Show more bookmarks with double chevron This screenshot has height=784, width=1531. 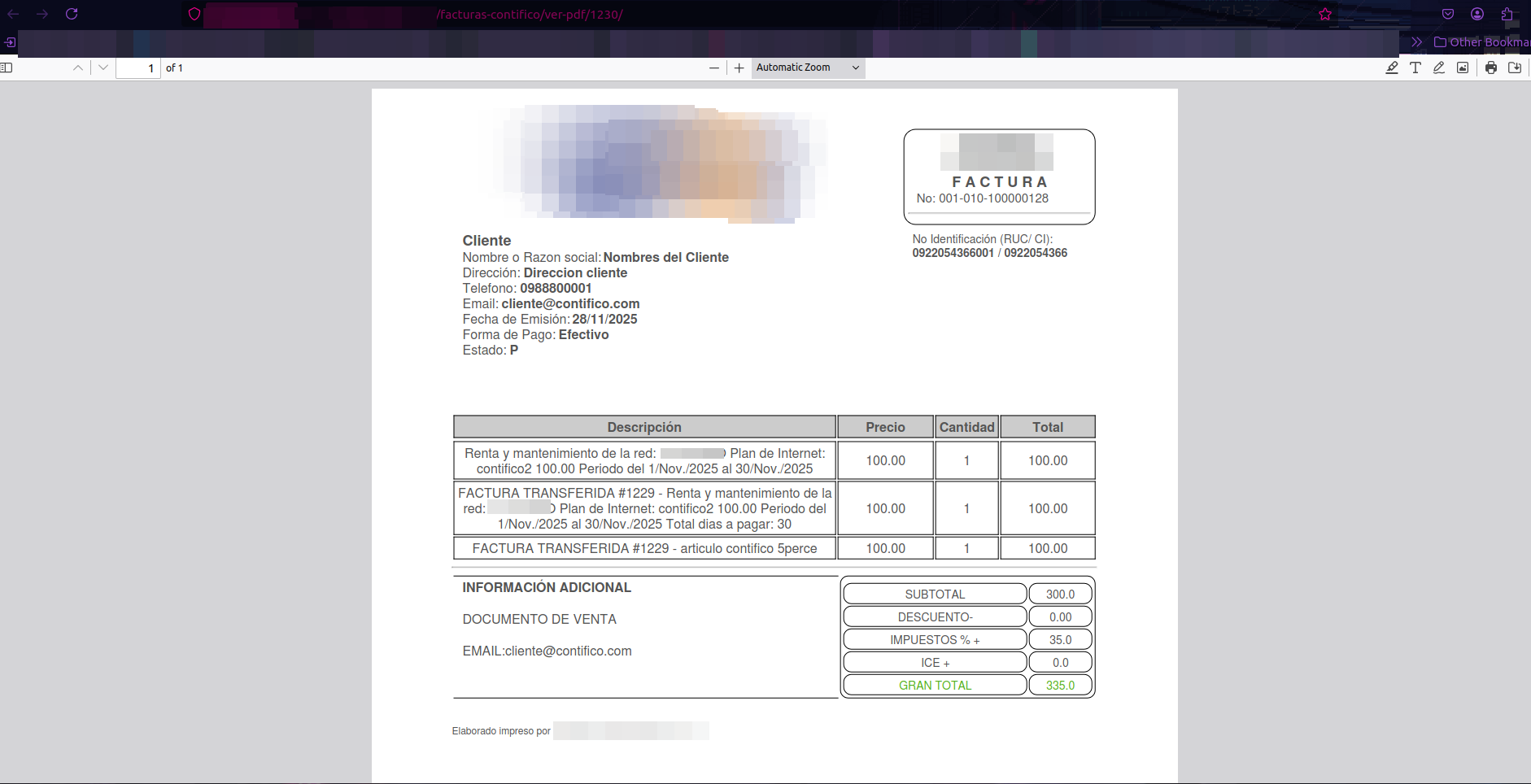coord(1417,42)
